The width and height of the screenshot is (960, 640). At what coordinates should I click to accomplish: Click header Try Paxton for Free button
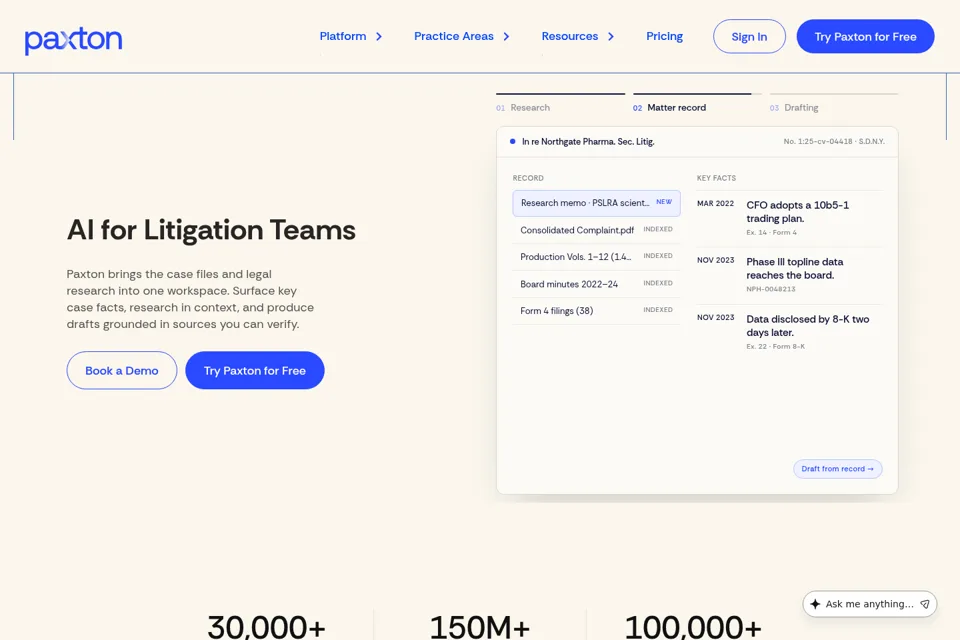[865, 37]
